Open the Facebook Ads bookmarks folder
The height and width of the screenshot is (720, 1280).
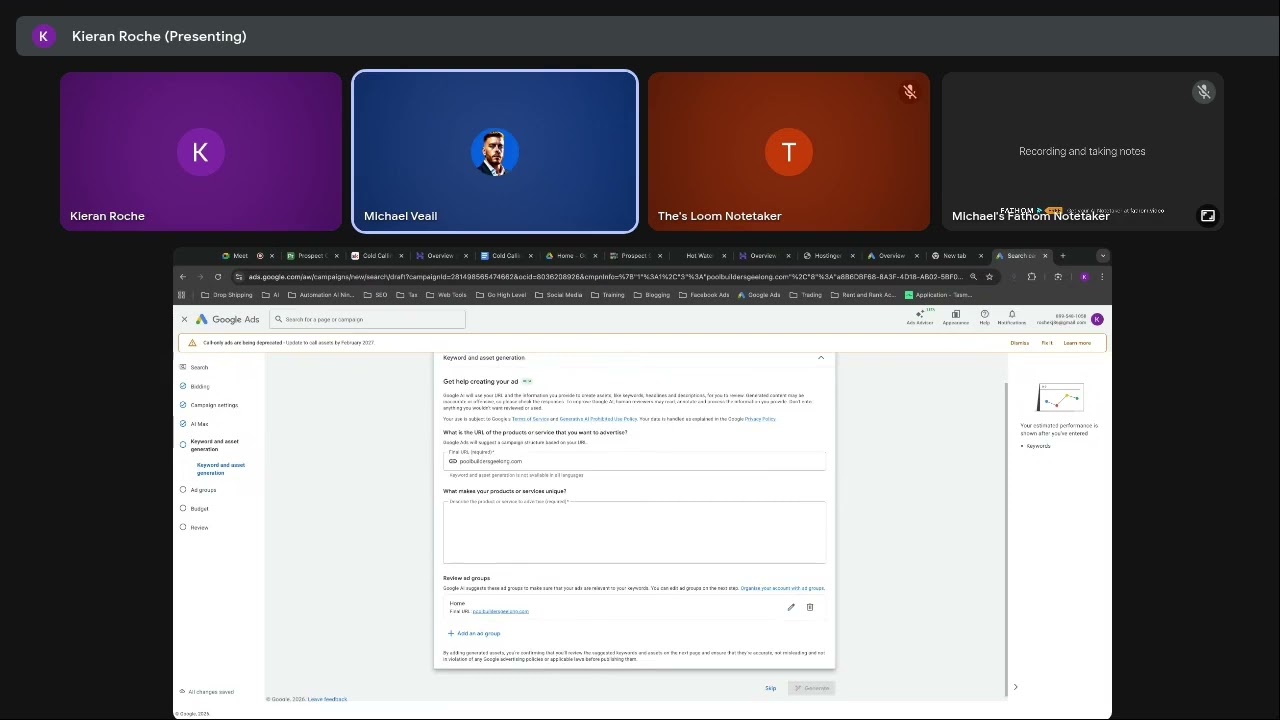tap(704, 295)
